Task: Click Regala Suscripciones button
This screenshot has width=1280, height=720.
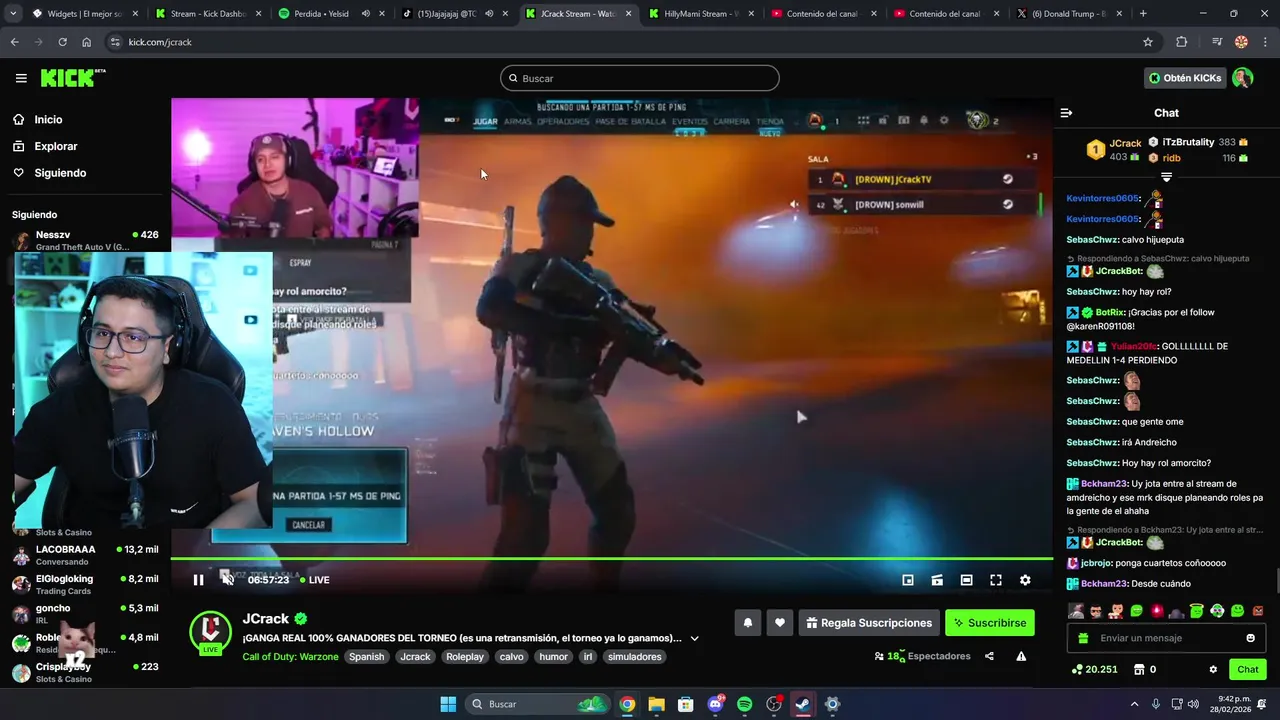Action: [x=869, y=623]
